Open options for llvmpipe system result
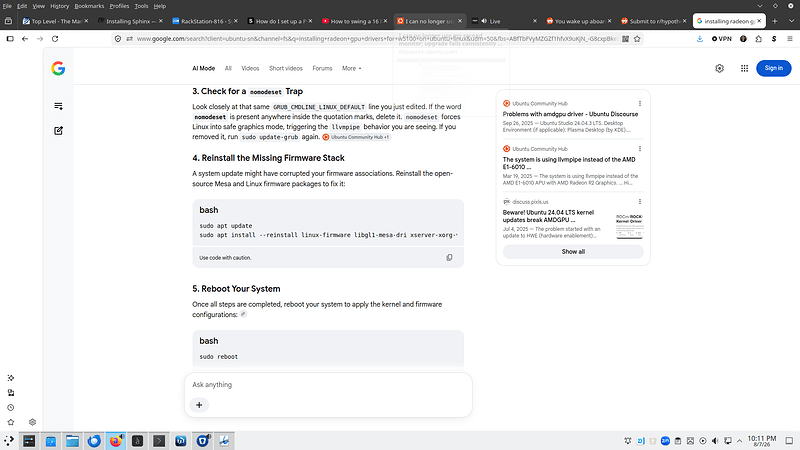 click(x=640, y=149)
